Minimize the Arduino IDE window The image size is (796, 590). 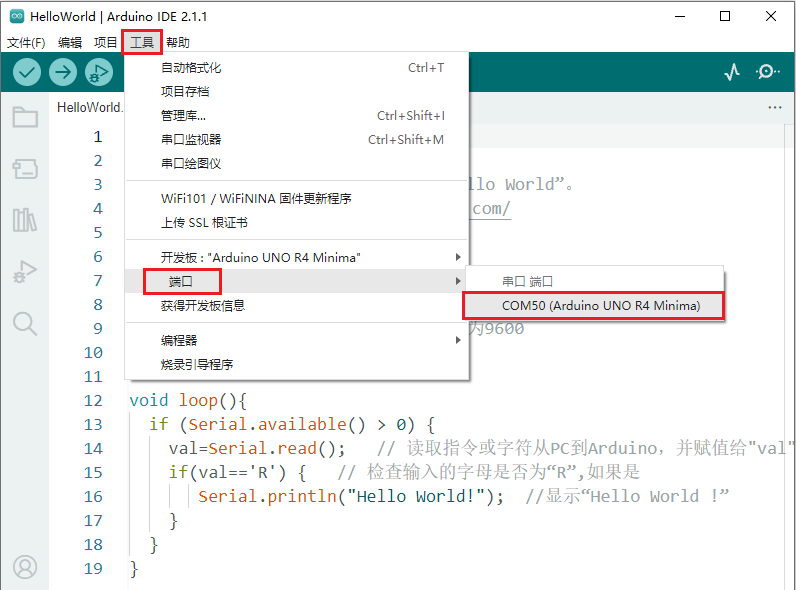[680, 16]
